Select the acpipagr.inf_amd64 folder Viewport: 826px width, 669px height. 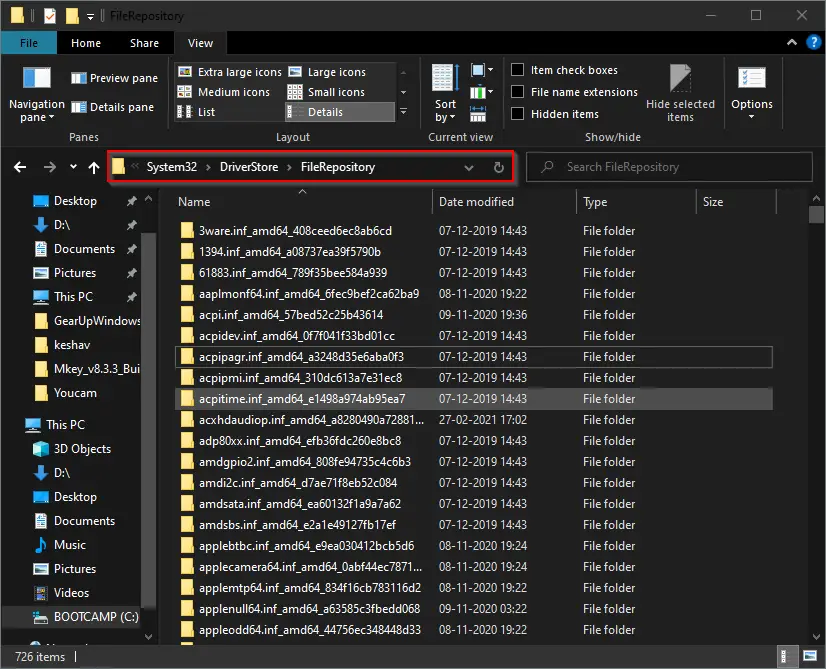pyautogui.click(x=474, y=357)
